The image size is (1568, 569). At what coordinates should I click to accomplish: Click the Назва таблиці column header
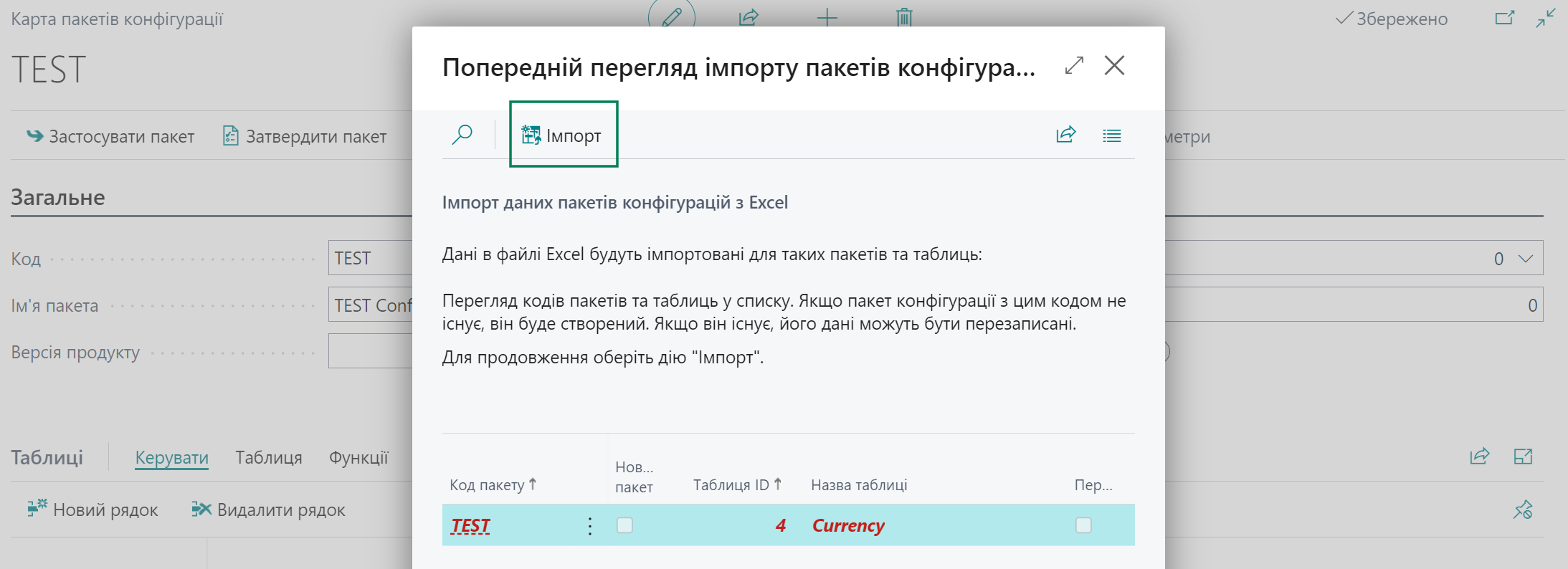[x=859, y=484]
